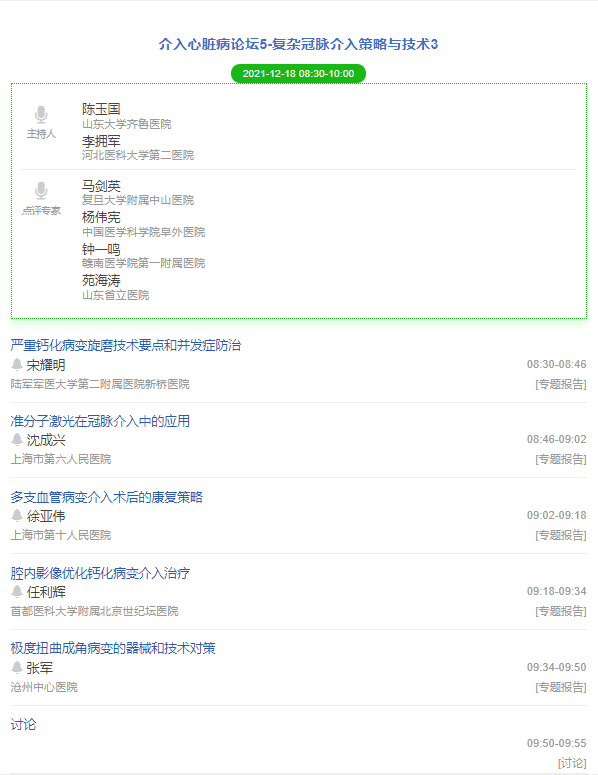Open talk 多支血管病变介入术后的康复策略
Viewport: 598px width, 775px height.
(x=107, y=497)
